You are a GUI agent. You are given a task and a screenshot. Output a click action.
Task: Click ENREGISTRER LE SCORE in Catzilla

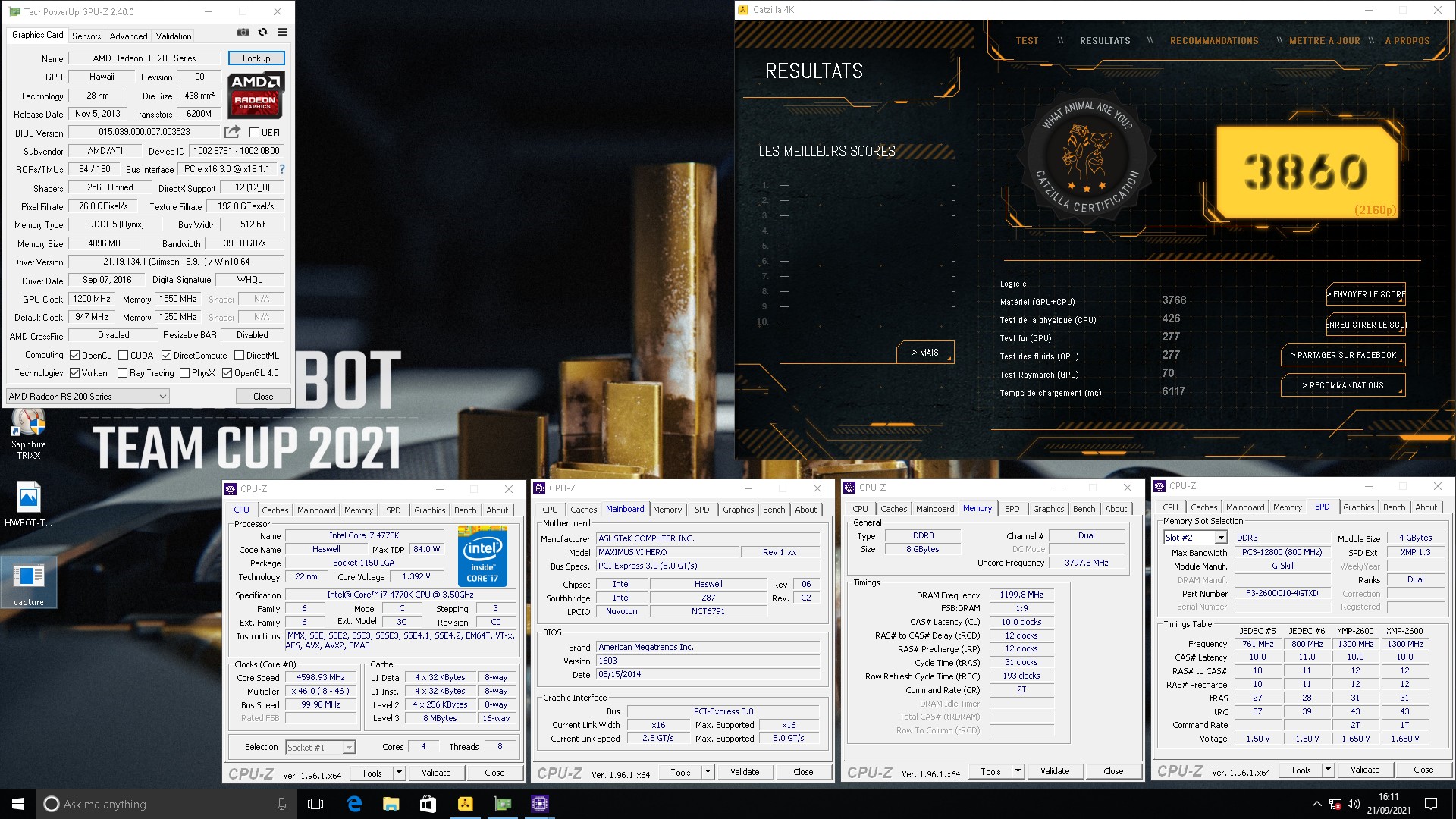tap(1366, 325)
